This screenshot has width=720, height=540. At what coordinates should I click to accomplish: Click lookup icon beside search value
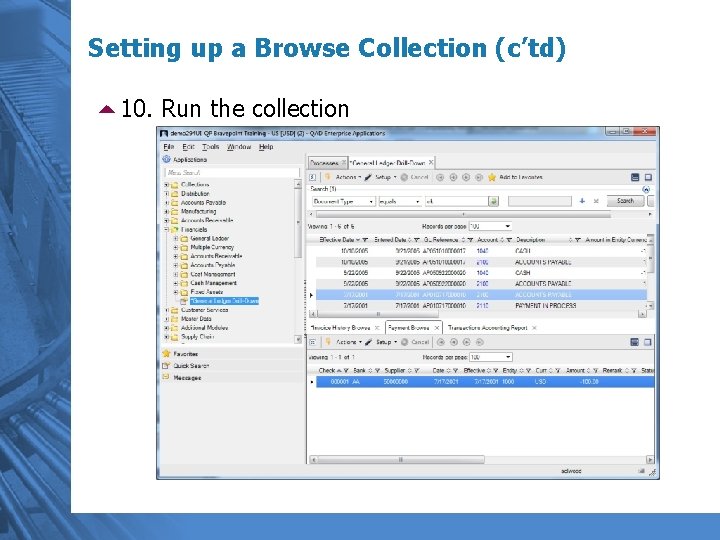click(x=494, y=202)
